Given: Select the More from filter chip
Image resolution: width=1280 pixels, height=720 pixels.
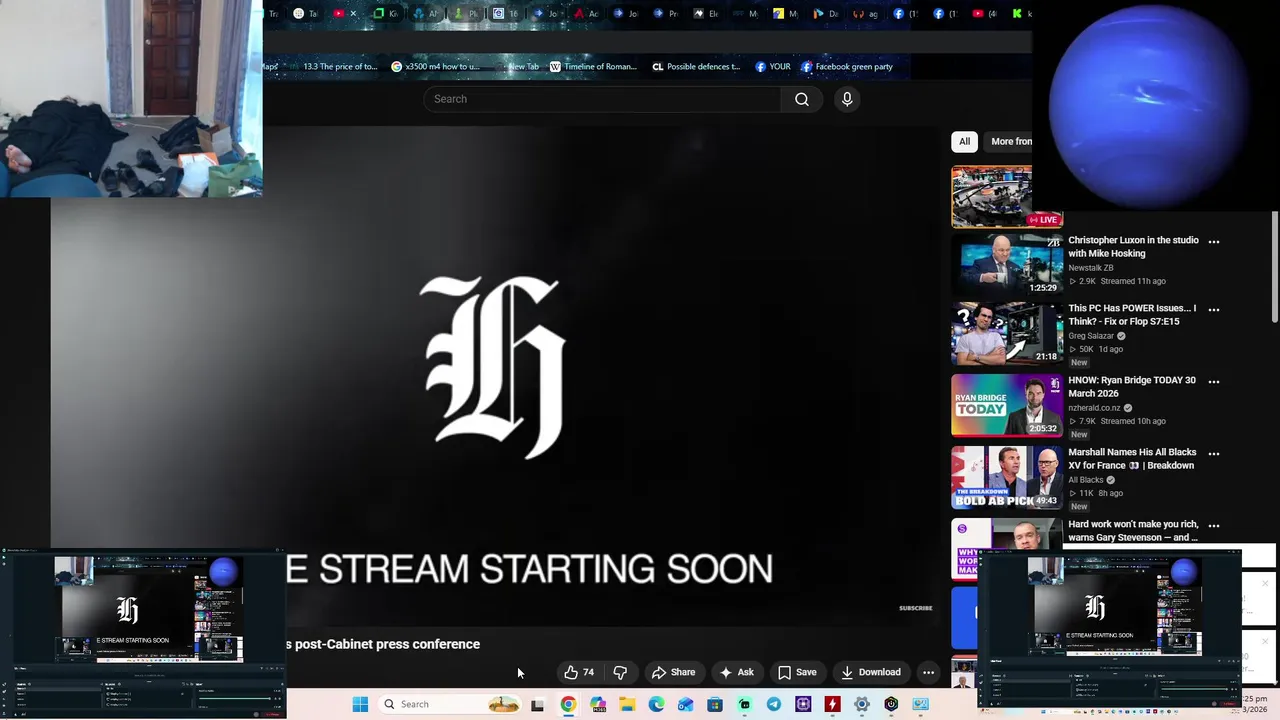Looking at the screenshot, I should click(1010, 141).
